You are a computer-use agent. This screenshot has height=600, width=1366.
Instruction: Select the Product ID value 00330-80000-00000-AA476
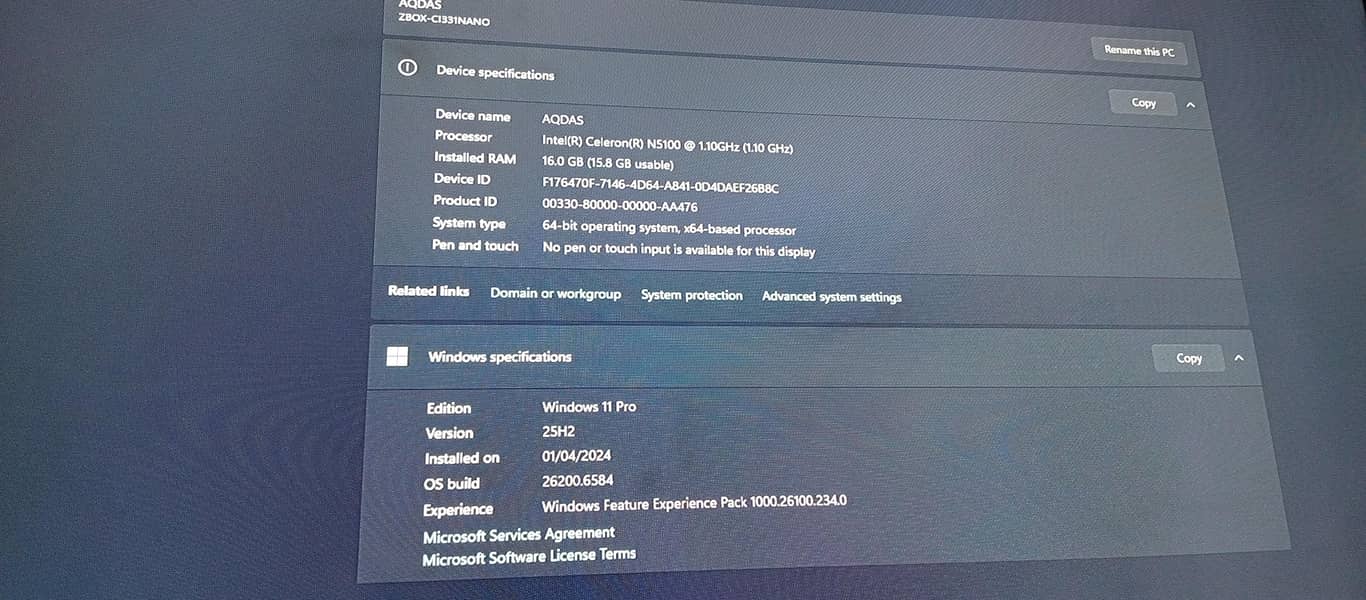(x=620, y=206)
